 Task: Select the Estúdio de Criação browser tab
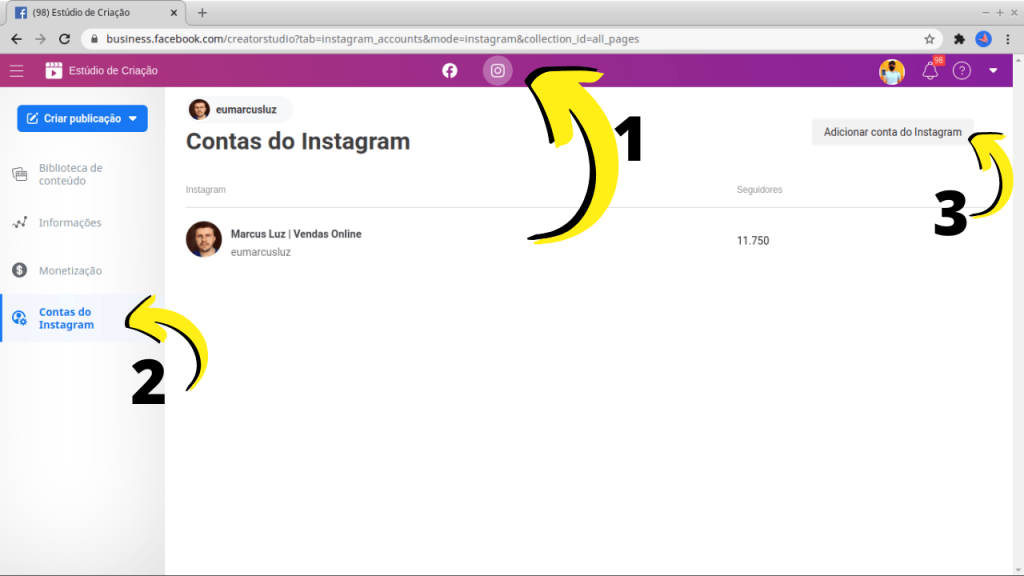coord(97,12)
